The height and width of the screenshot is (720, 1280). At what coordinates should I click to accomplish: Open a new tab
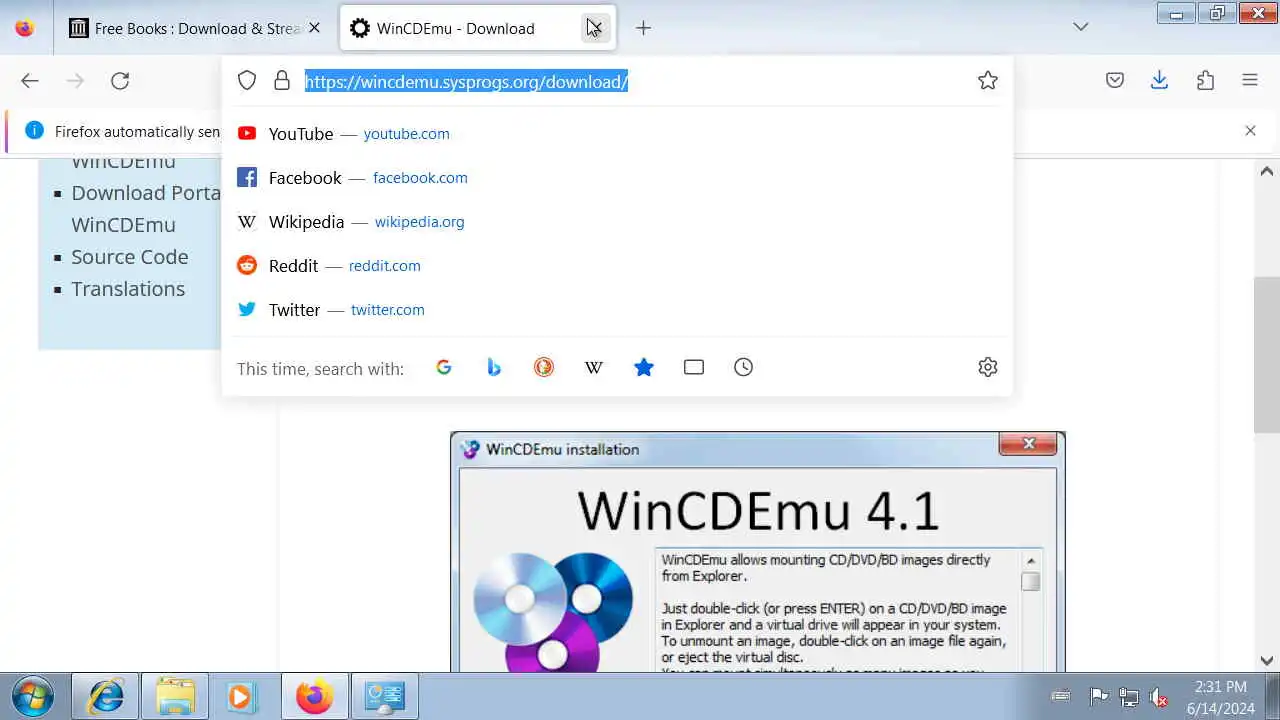click(x=644, y=28)
